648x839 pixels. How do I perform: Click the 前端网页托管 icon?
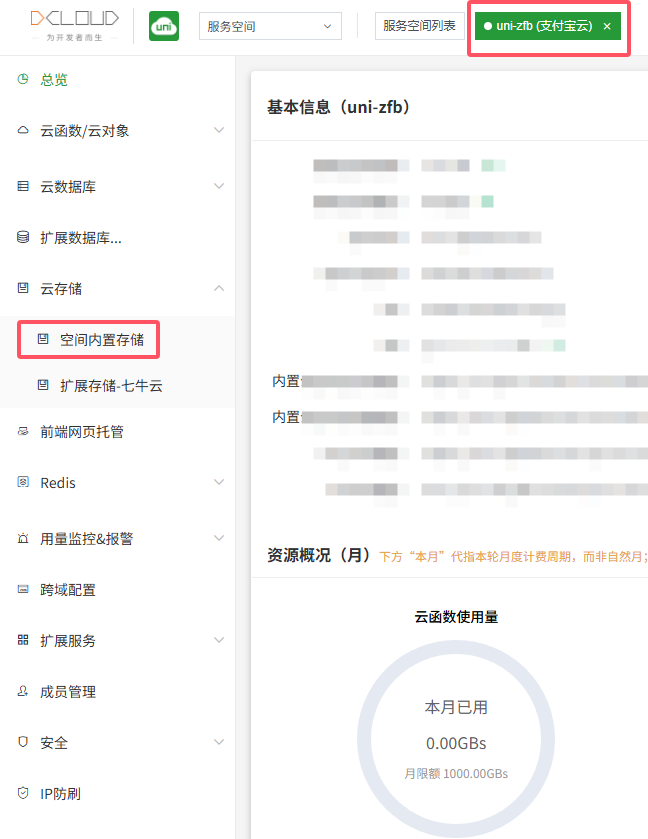(x=23, y=431)
